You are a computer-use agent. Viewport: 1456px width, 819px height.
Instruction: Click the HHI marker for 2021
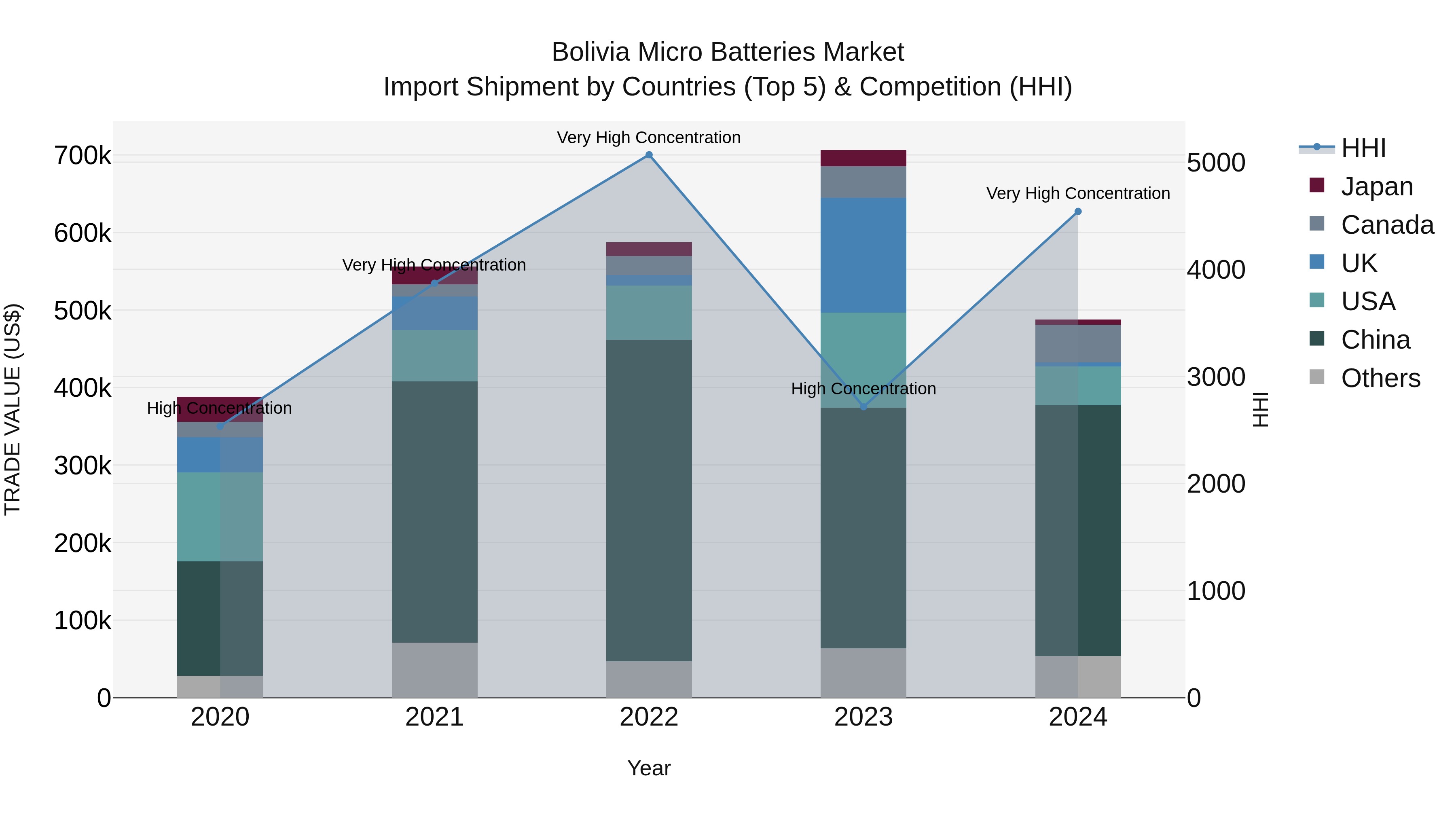(435, 283)
